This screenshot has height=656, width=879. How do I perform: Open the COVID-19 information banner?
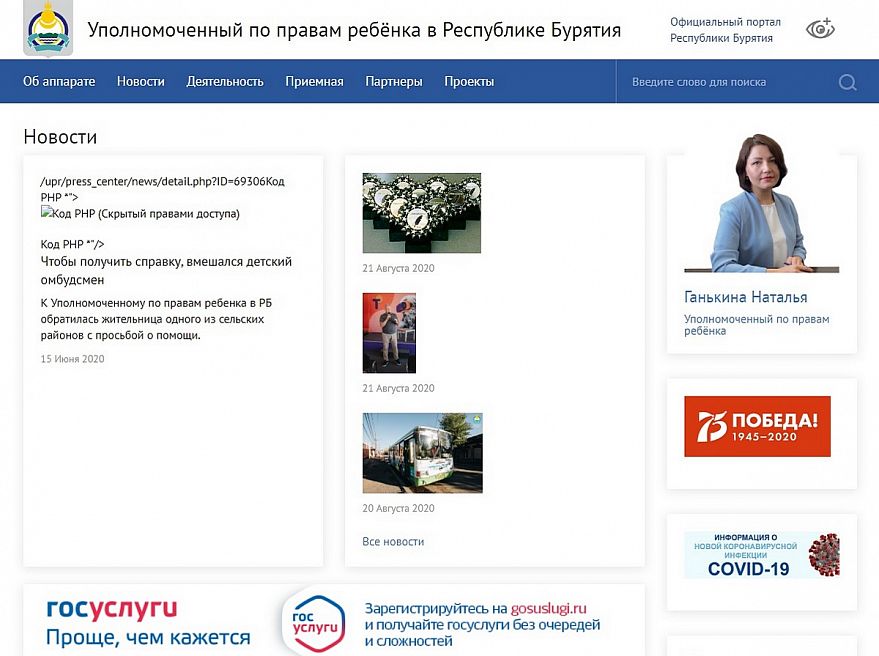[x=761, y=555]
